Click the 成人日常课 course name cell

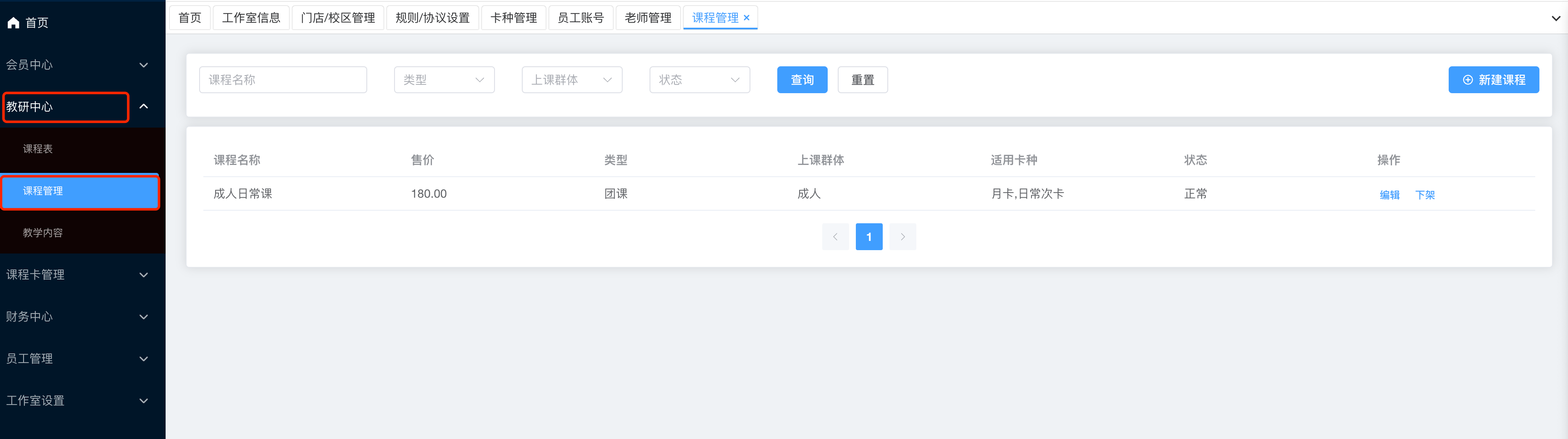(243, 194)
